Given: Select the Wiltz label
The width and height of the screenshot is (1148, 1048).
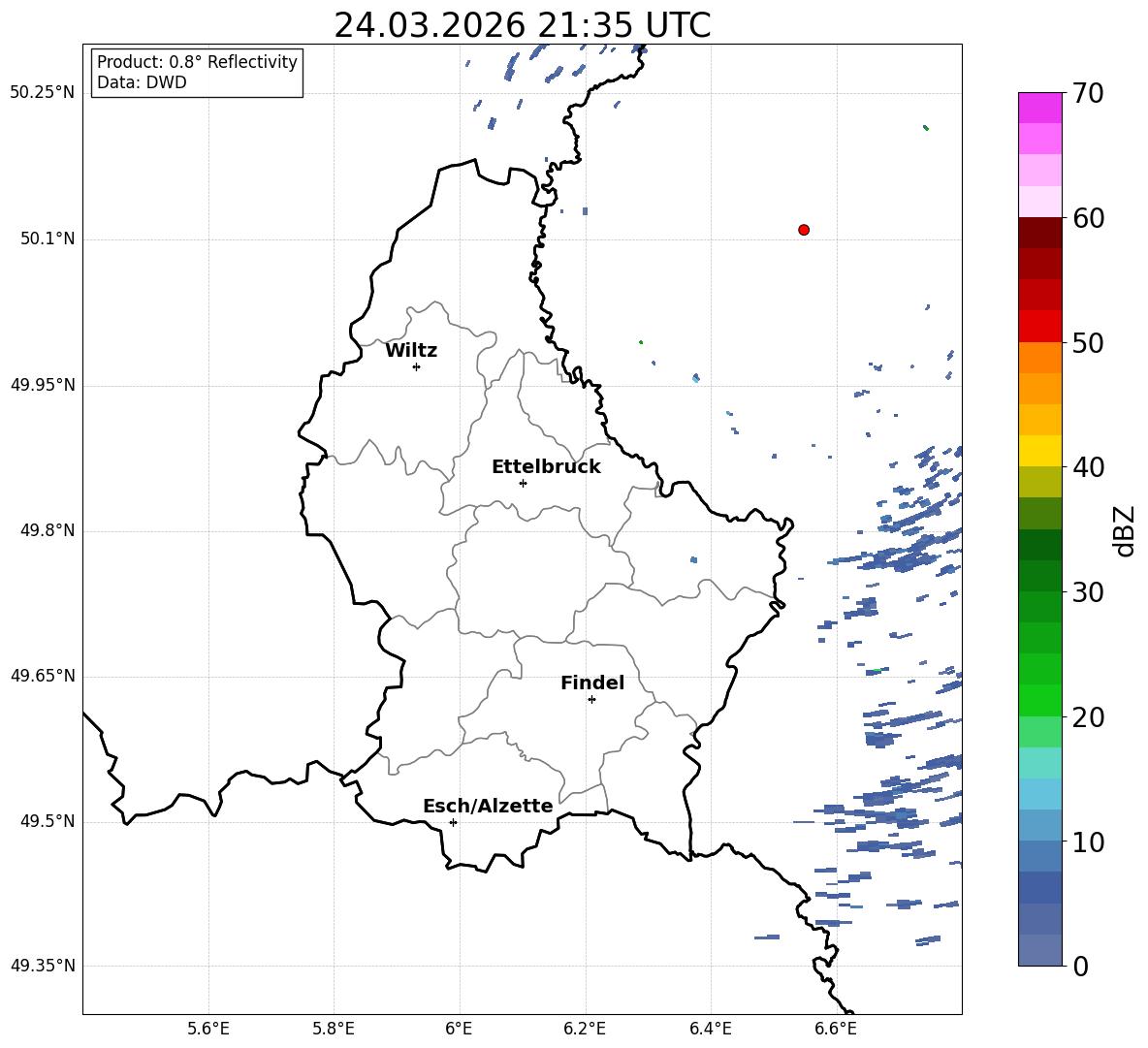Looking at the screenshot, I should 411,351.
